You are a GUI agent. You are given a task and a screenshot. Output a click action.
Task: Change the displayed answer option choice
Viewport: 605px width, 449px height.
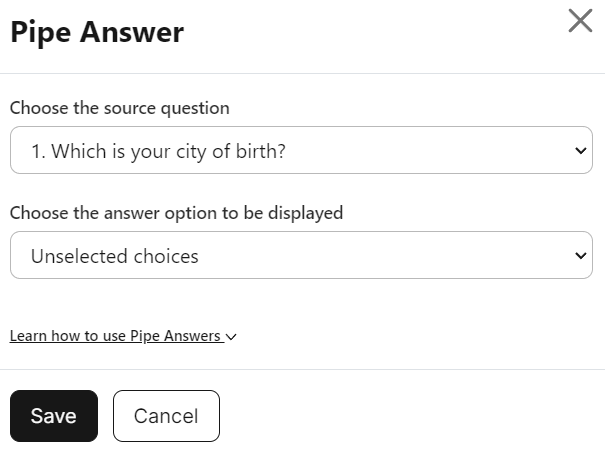301,256
